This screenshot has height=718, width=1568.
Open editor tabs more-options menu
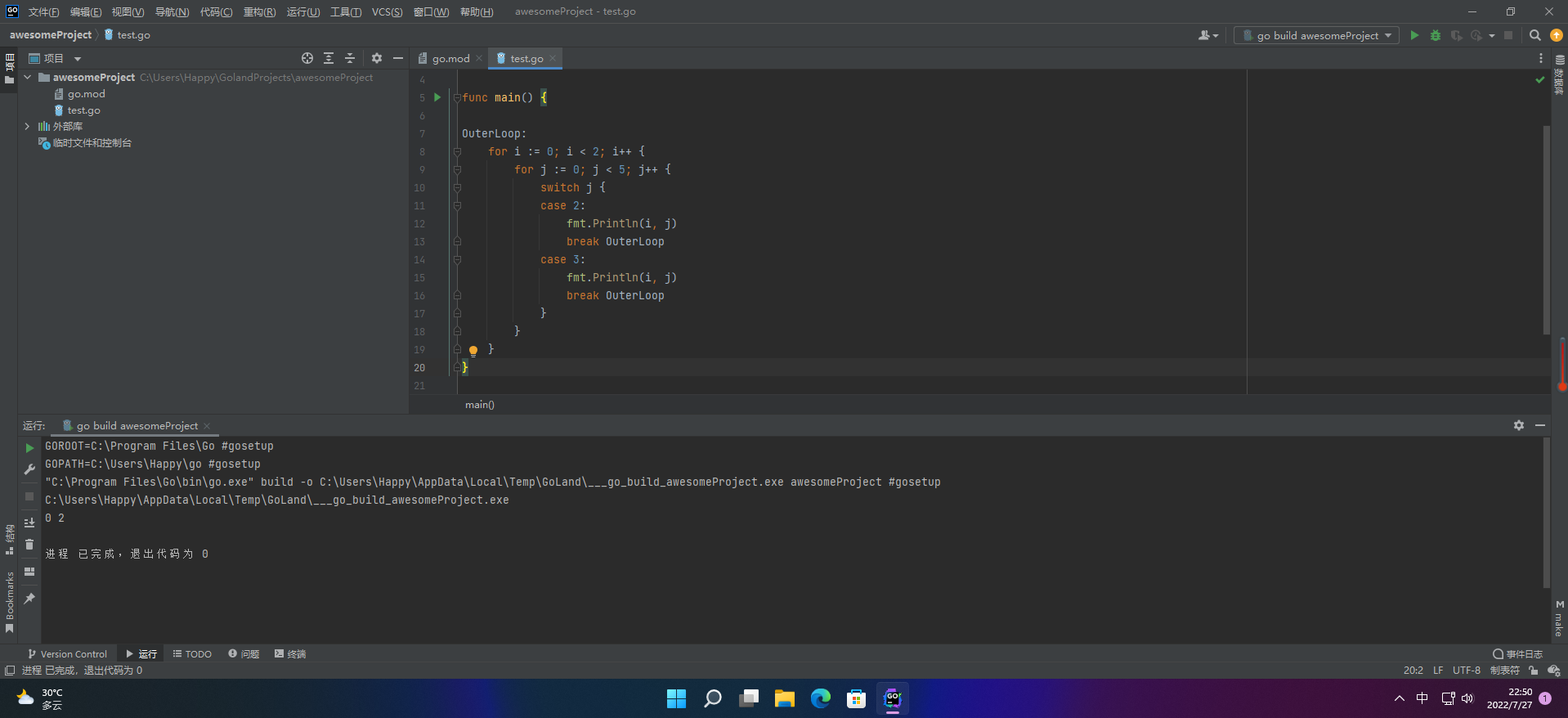1541,58
